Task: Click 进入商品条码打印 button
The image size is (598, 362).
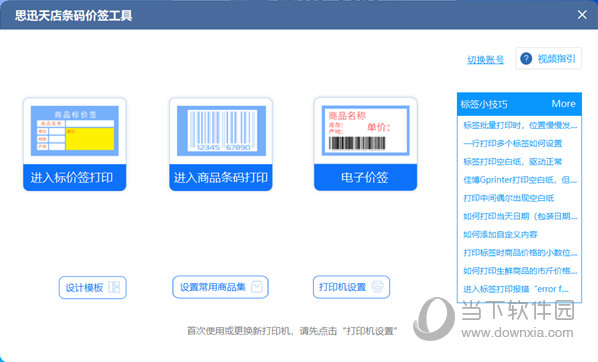Action: click(221, 177)
